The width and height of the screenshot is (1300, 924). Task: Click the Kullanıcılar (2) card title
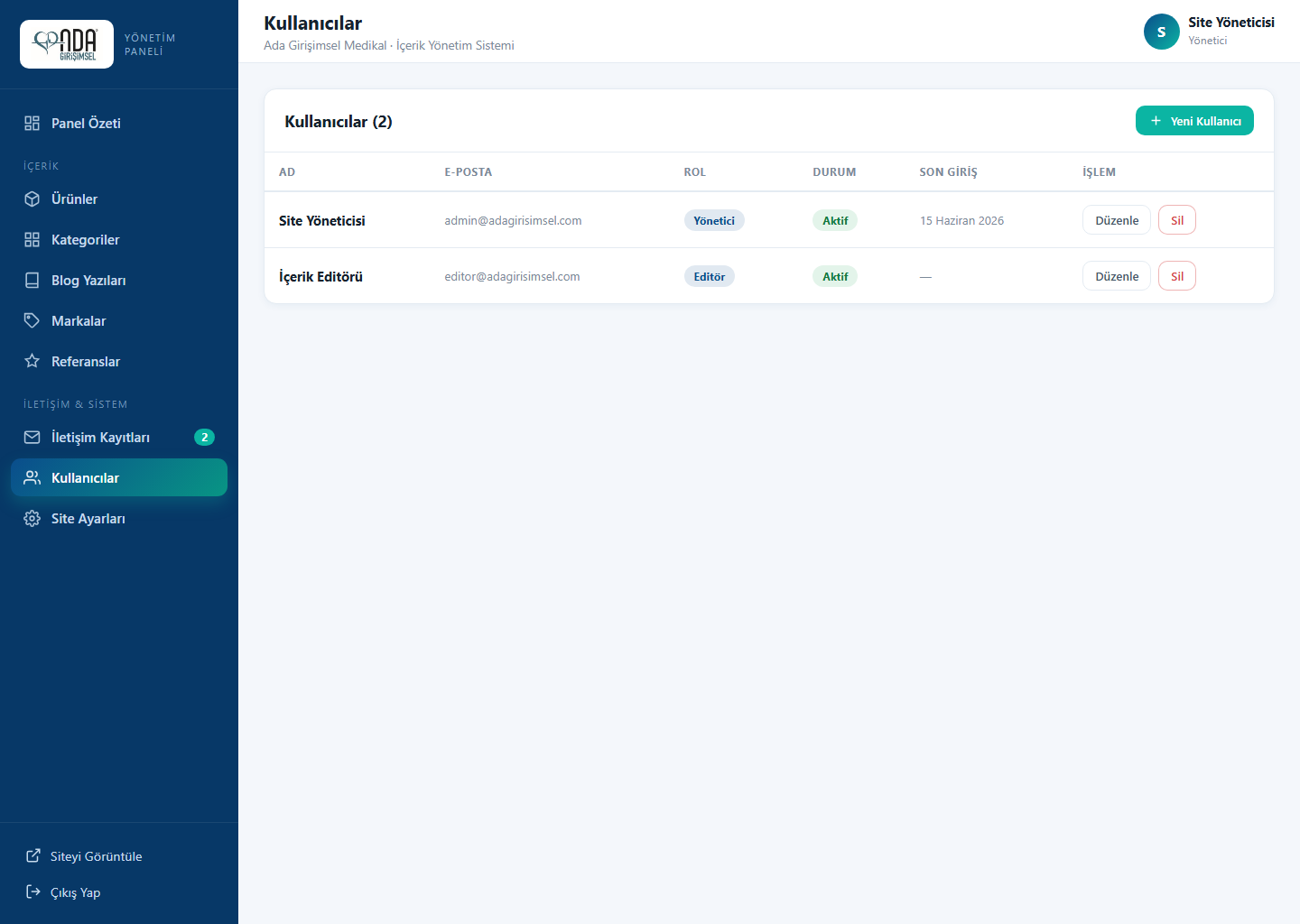[339, 122]
